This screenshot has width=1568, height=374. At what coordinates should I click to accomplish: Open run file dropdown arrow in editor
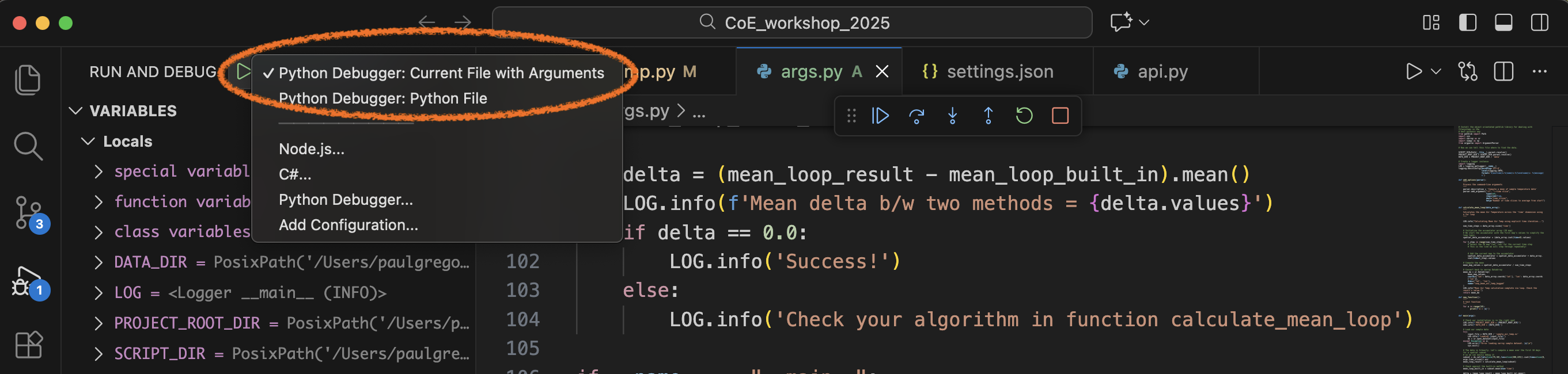pos(1436,72)
